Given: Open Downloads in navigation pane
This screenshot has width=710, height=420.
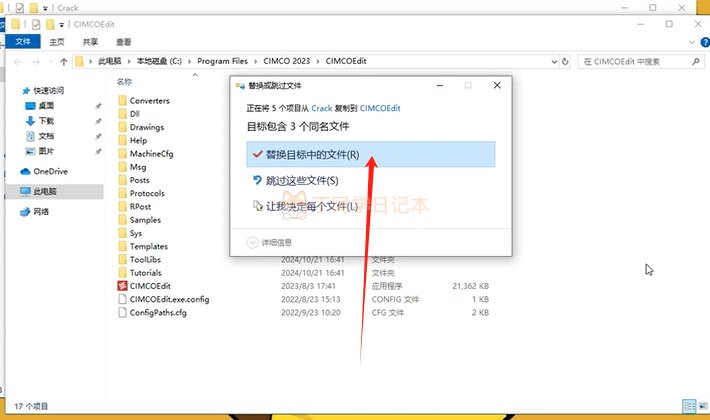Looking at the screenshot, I should [x=40, y=121].
